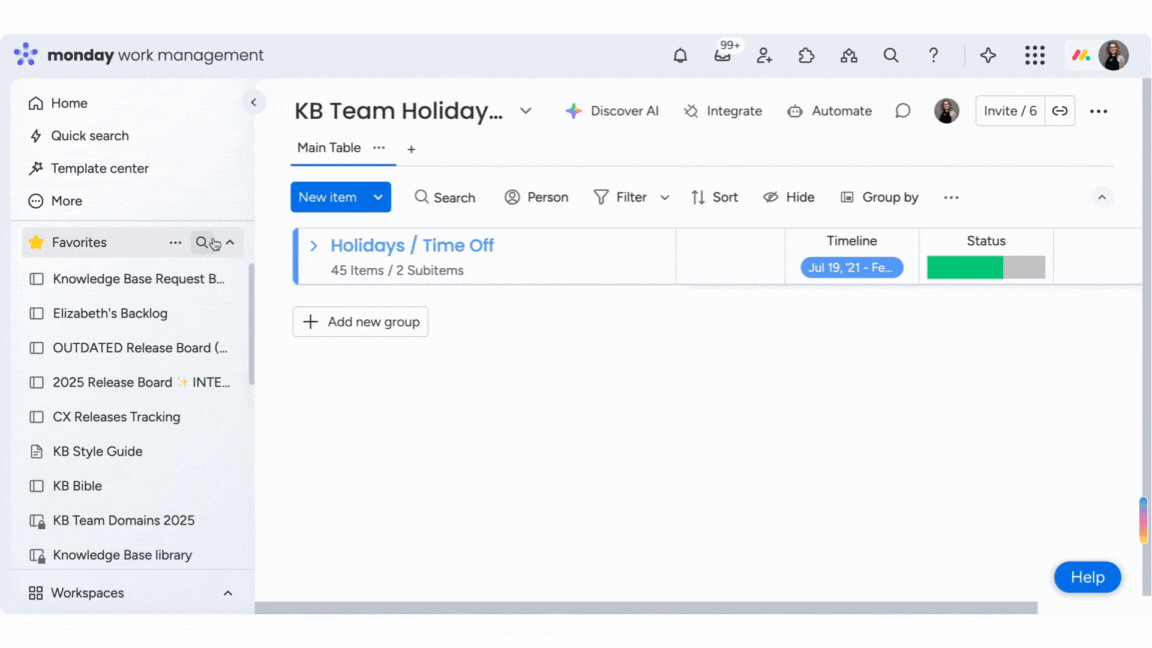The width and height of the screenshot is (1152, 648).
Task: Click the Timeline date pill Jul 19, '21
Action: click(852, 267)
